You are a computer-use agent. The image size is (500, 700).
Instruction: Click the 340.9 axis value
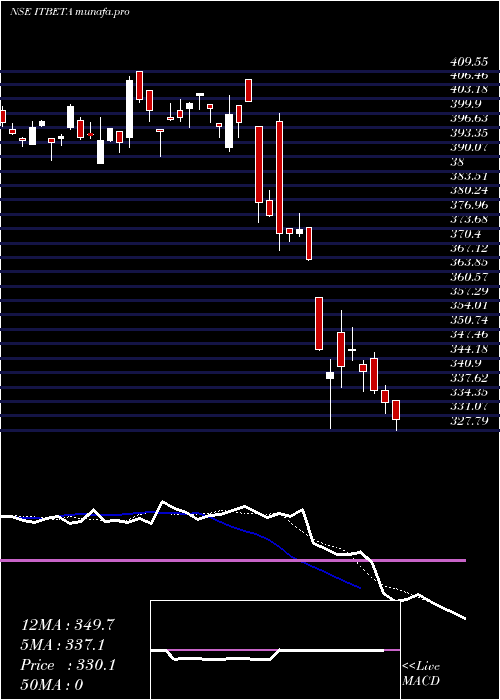(465, 363)
